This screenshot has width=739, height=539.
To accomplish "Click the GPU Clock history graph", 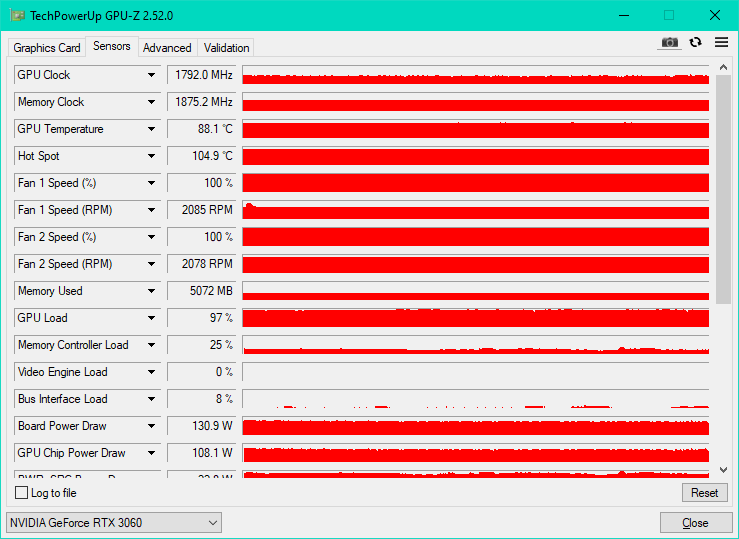I will pyautogui.click(x=476, y=75).
